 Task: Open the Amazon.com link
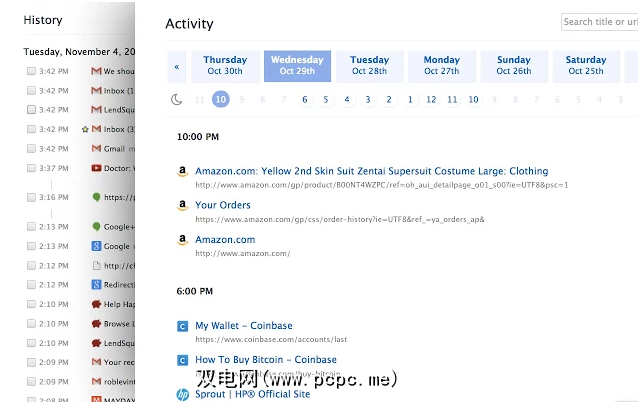(225, 240)
